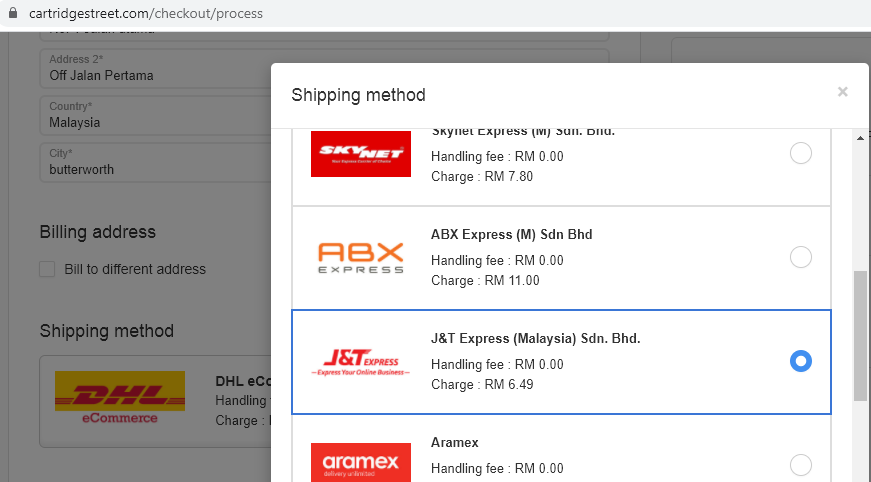Image resolution: width=871 pixels, height=482 pixels.
Task: Click ABX Express (M) Sdn Bhd name
Action: 512,234
